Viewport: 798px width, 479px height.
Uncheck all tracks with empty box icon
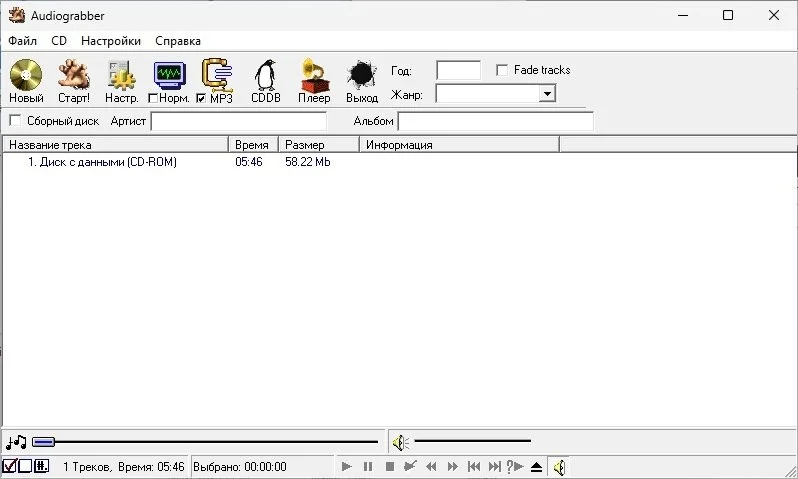point(25,466)
